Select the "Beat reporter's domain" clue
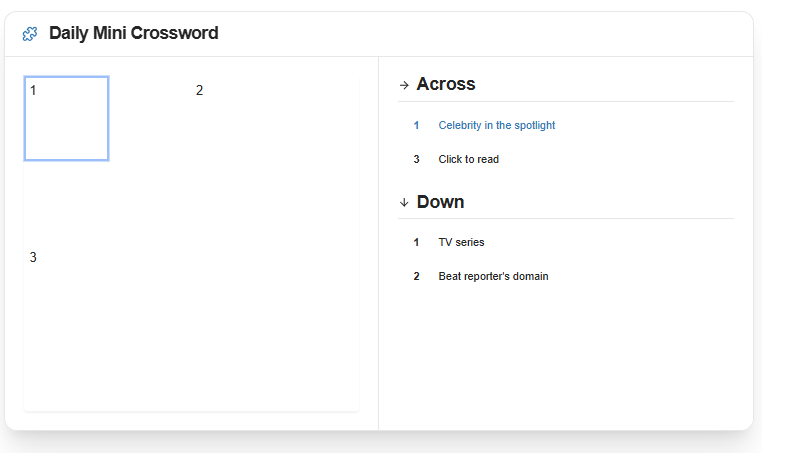 (x=493, y=276)
